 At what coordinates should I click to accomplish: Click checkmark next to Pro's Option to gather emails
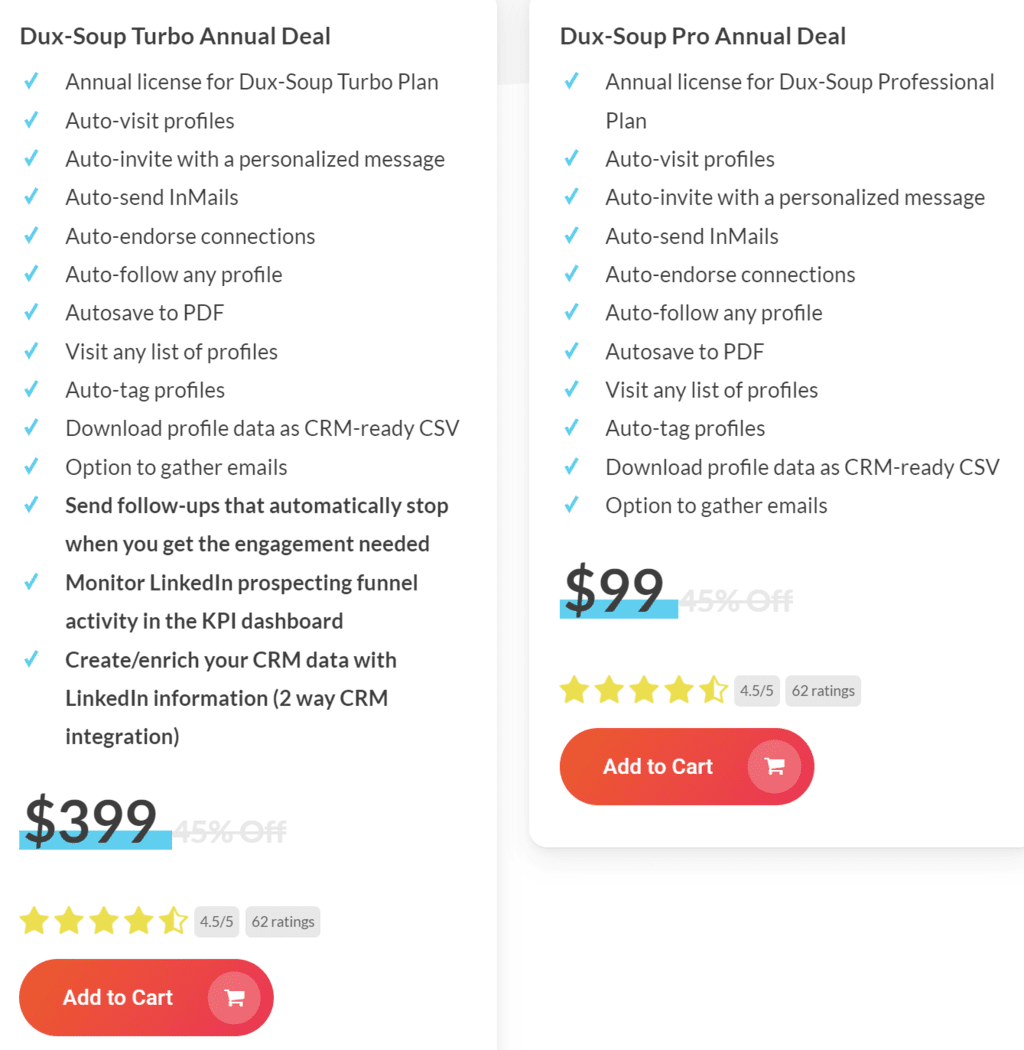[x=571, y=504]
